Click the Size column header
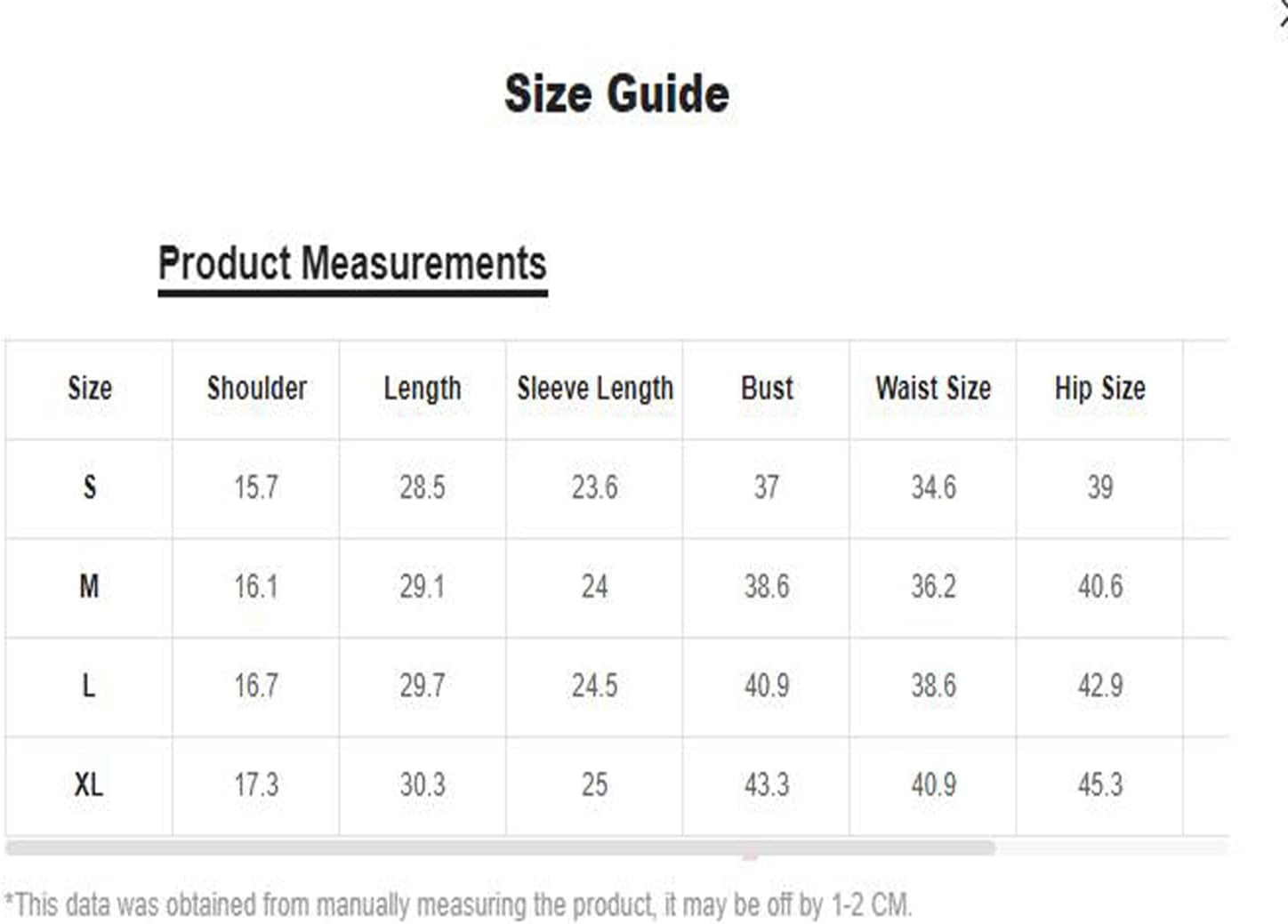 [90, 389]
